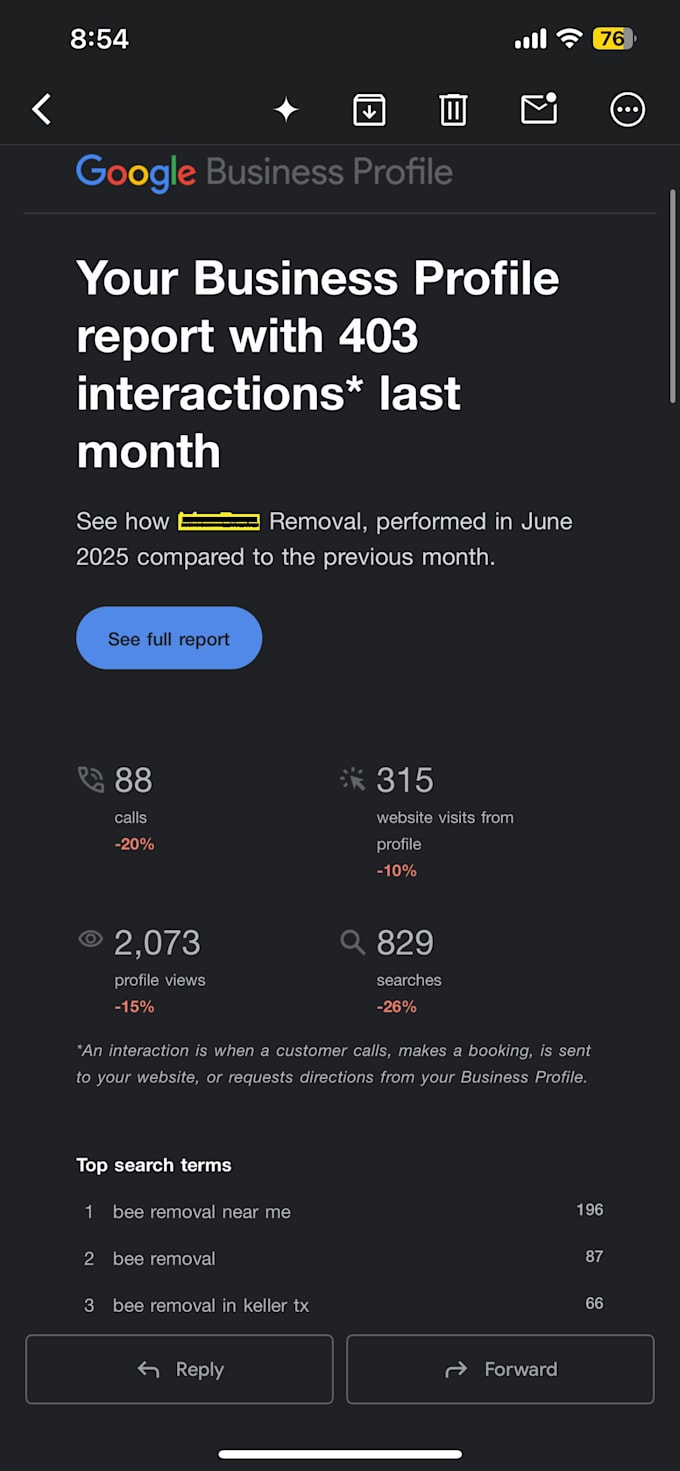
Task: Mark the email unread with the envelope icon
Action: (x=539, y=108)
